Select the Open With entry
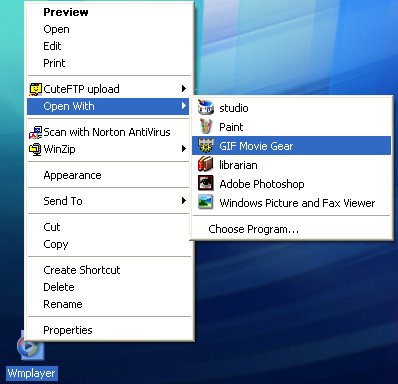 (x=108, y=106)
